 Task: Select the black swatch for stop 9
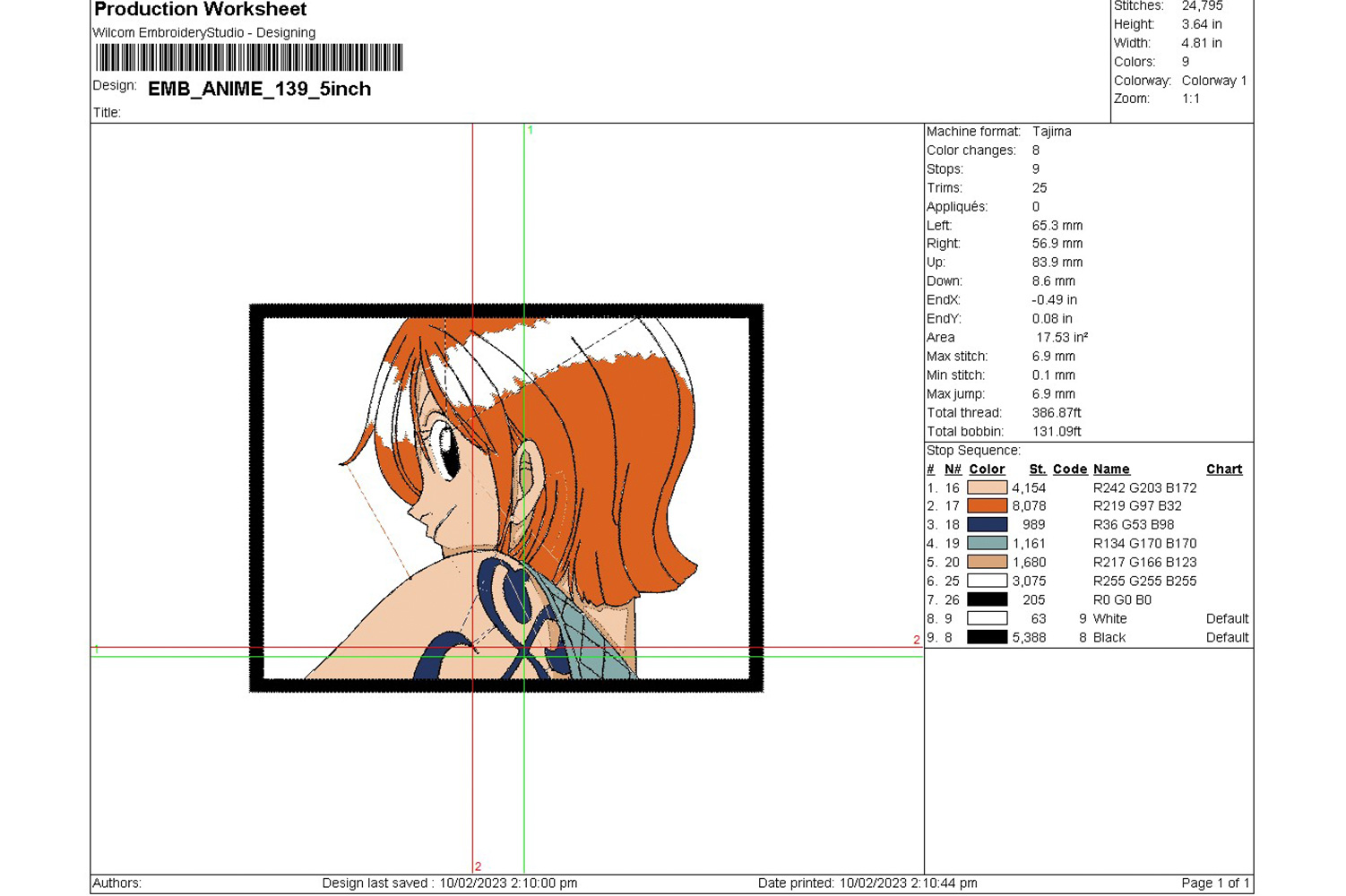pos(987,637)
